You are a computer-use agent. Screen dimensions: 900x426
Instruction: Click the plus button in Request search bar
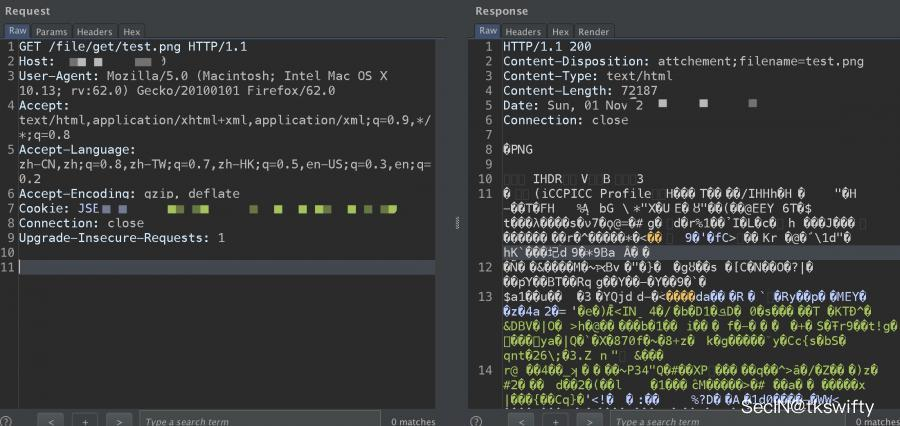pyautogui.click(x=85, y=421)
